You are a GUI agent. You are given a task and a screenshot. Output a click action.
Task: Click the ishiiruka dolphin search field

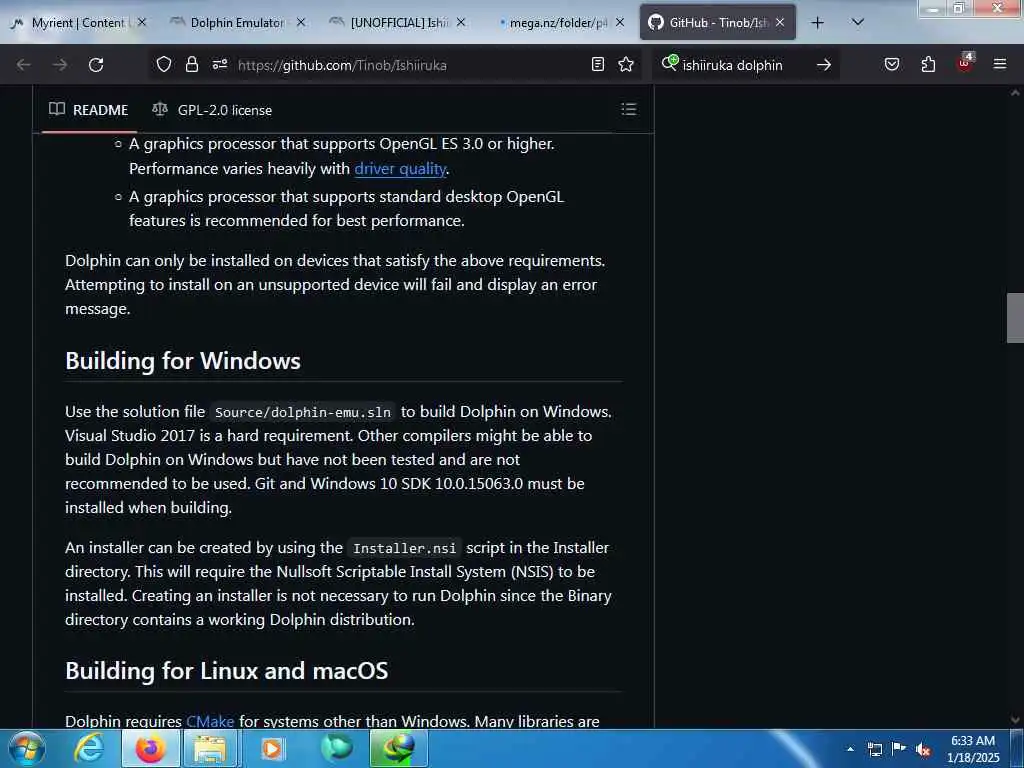733,65
